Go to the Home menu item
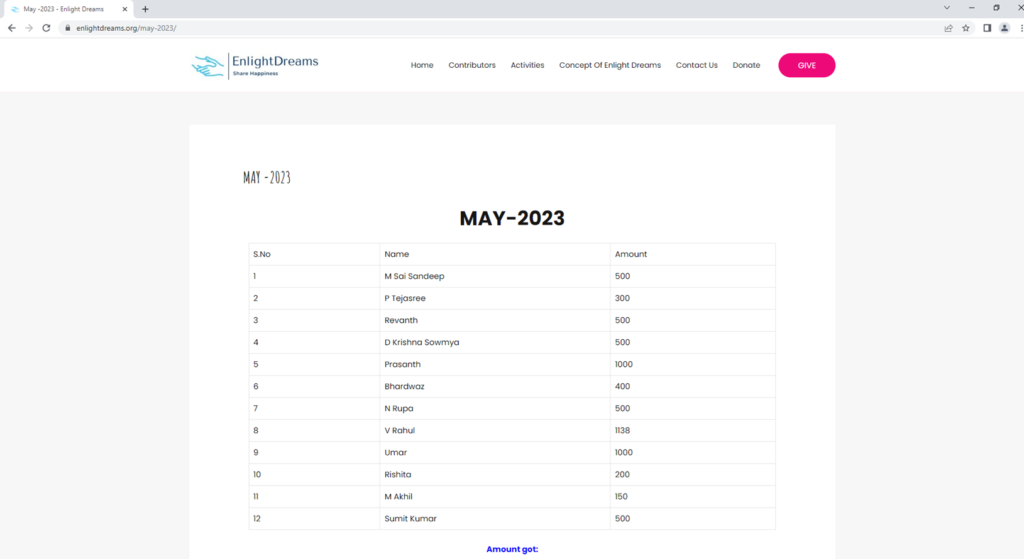This screenshot has width=1024, height=559. tap(422, 65)
